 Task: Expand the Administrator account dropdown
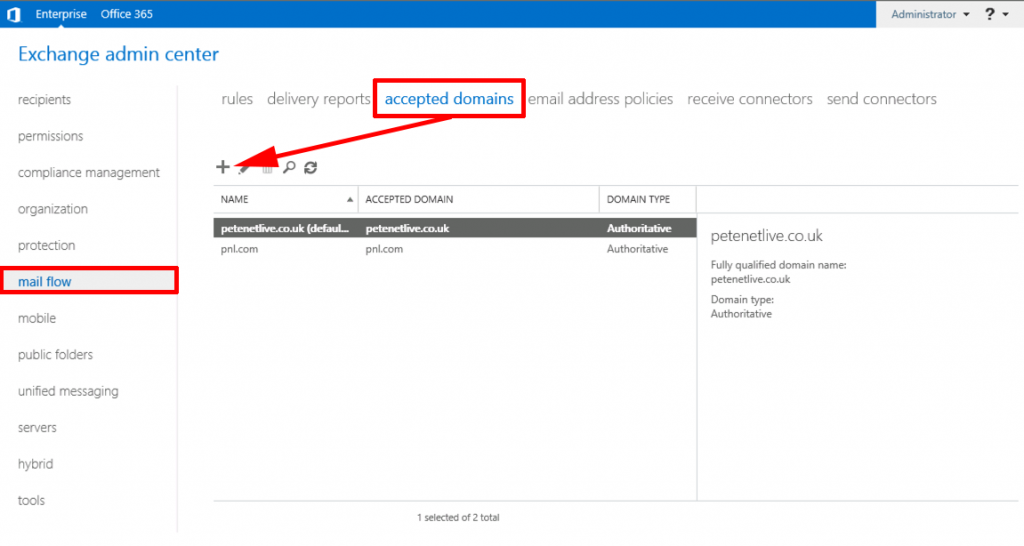(930, 14)
